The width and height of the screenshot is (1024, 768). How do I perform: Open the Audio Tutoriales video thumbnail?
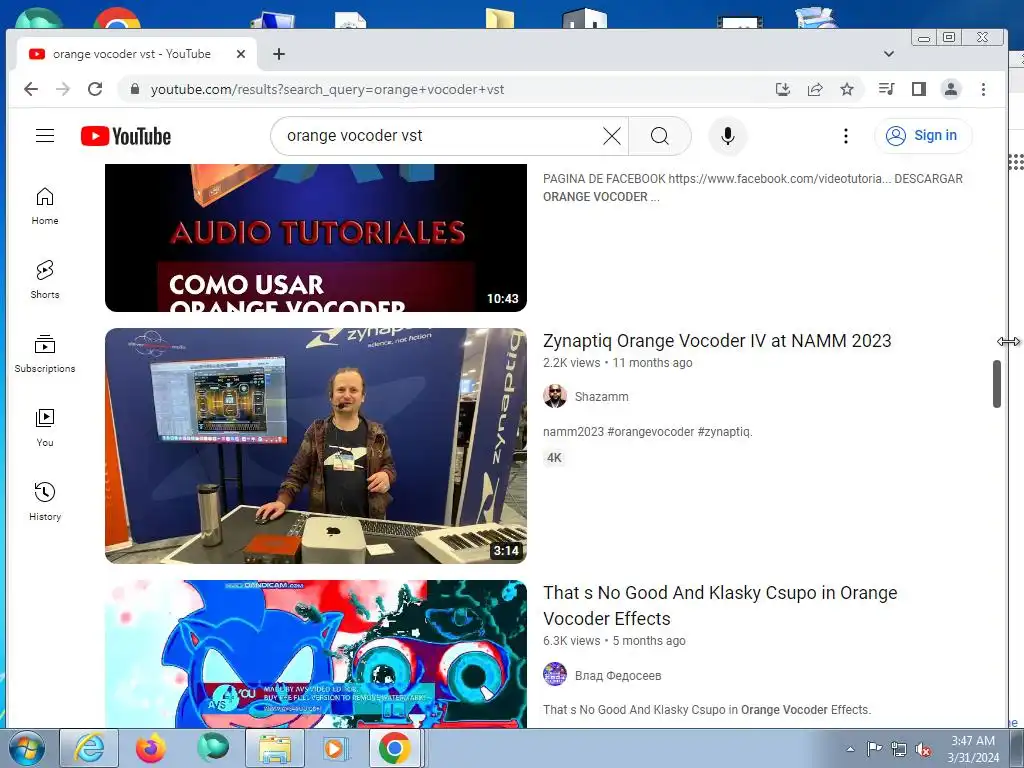pos(315,238)
